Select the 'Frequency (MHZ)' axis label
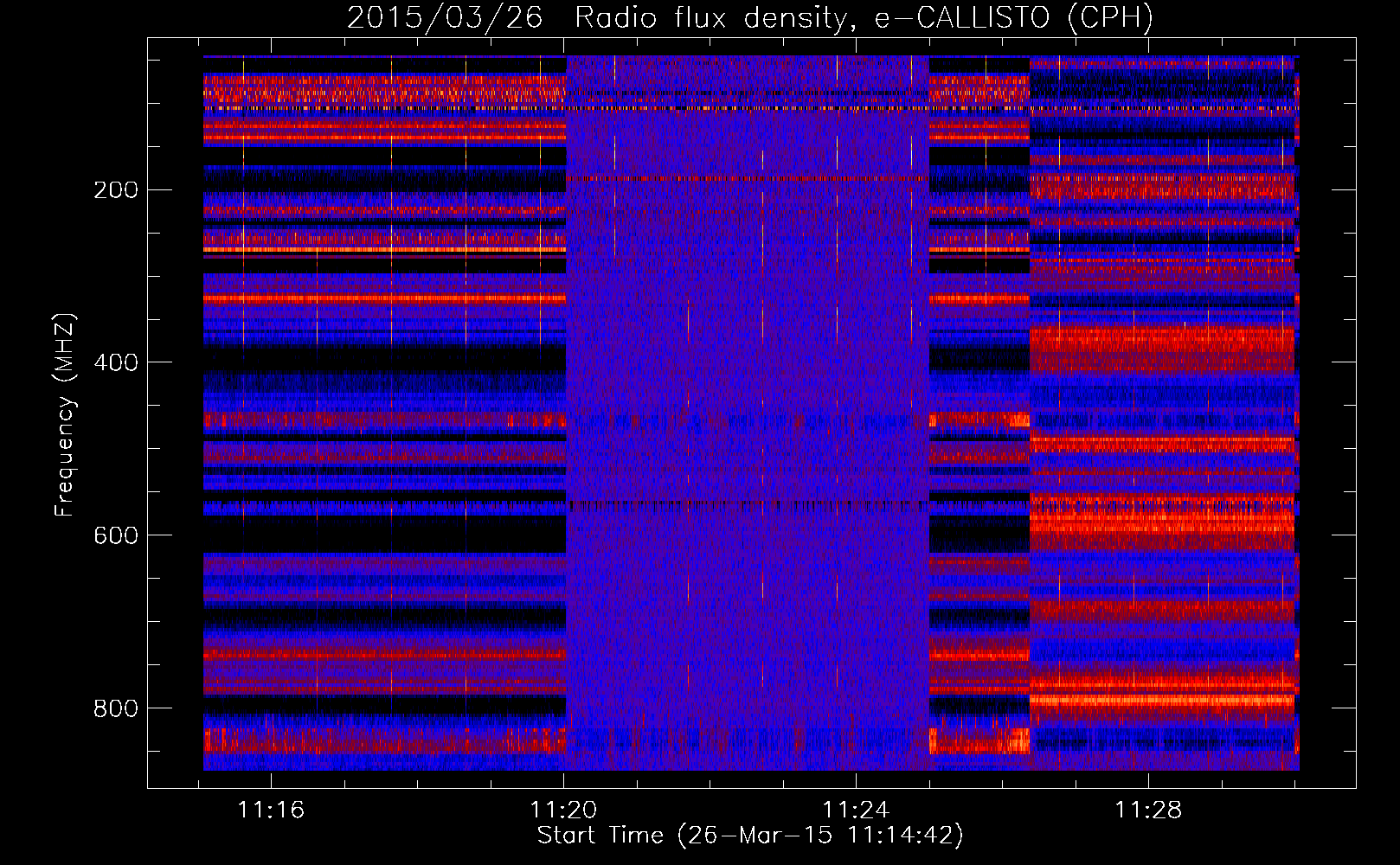Viewport: 1400px width, 865px height. click(65, 414)
